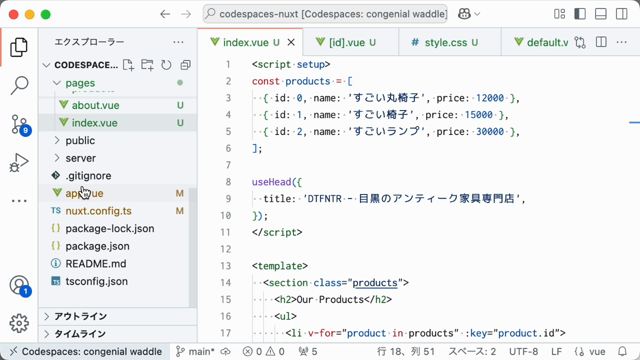Refresh the explorer file tree

[166, 65]
